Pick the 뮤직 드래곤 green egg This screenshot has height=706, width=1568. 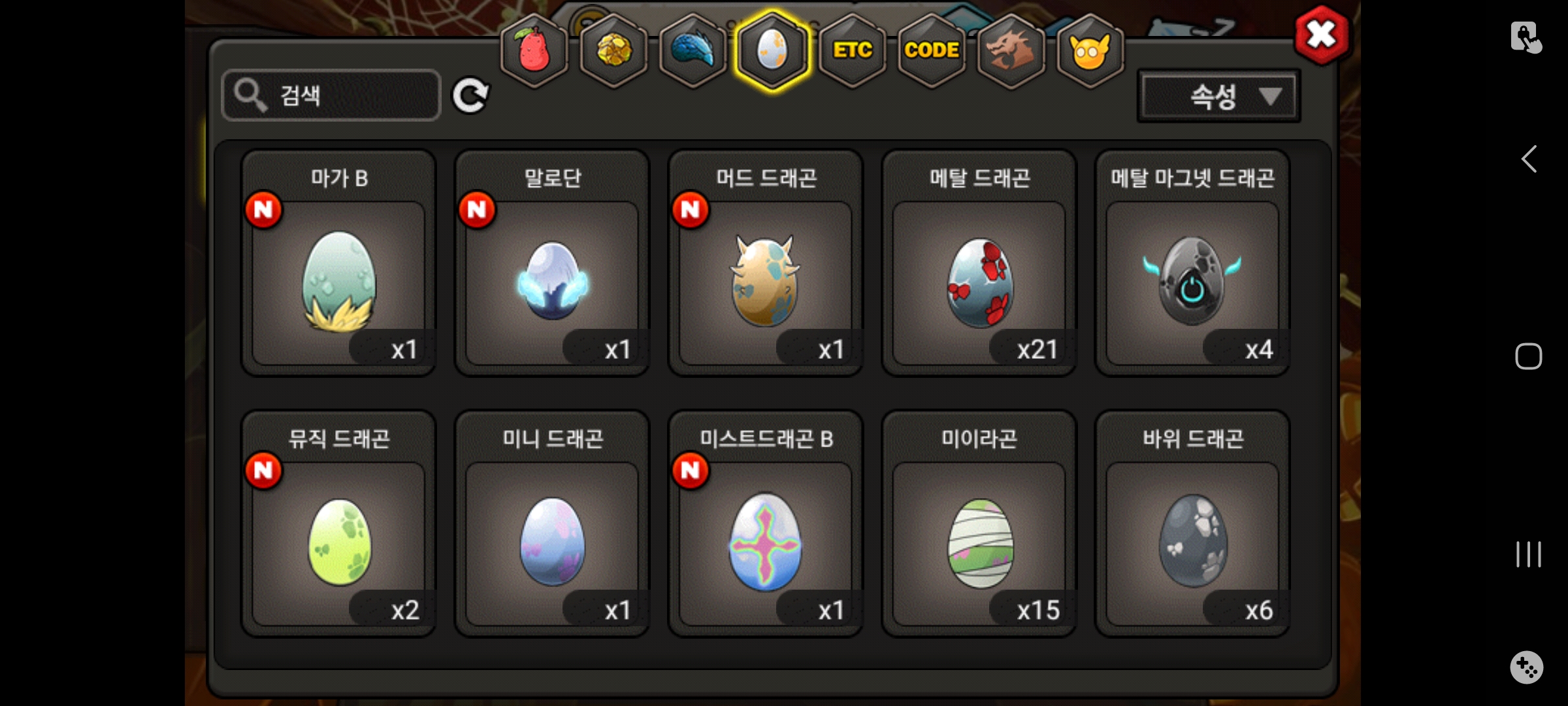point(338,524)
